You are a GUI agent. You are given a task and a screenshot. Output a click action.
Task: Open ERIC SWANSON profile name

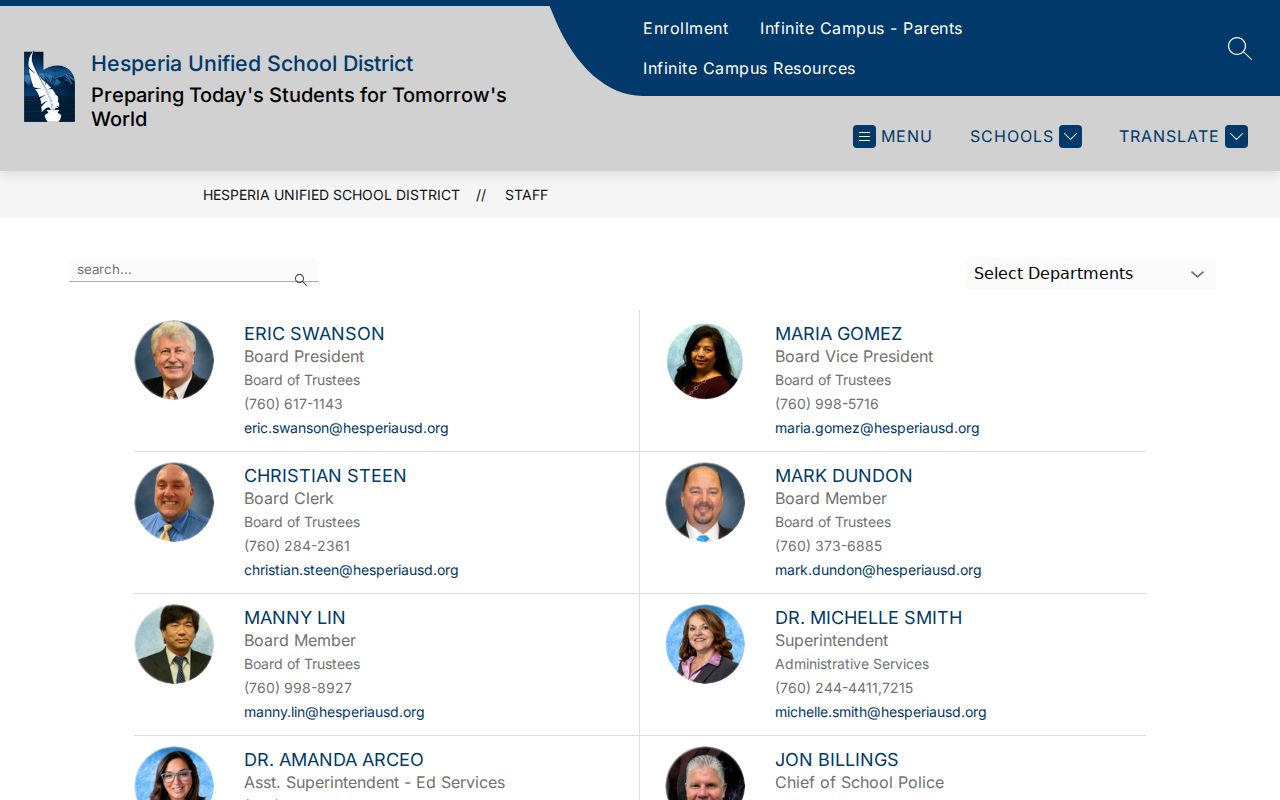click(x=314, y=334)
